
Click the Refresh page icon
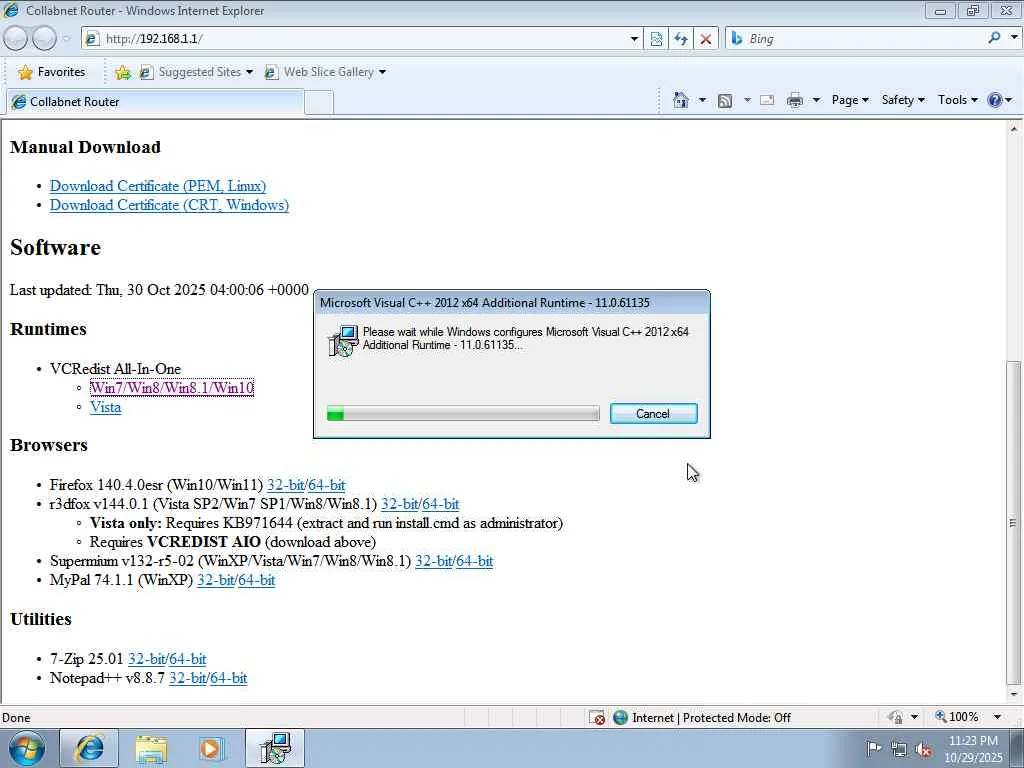point(680,39)
